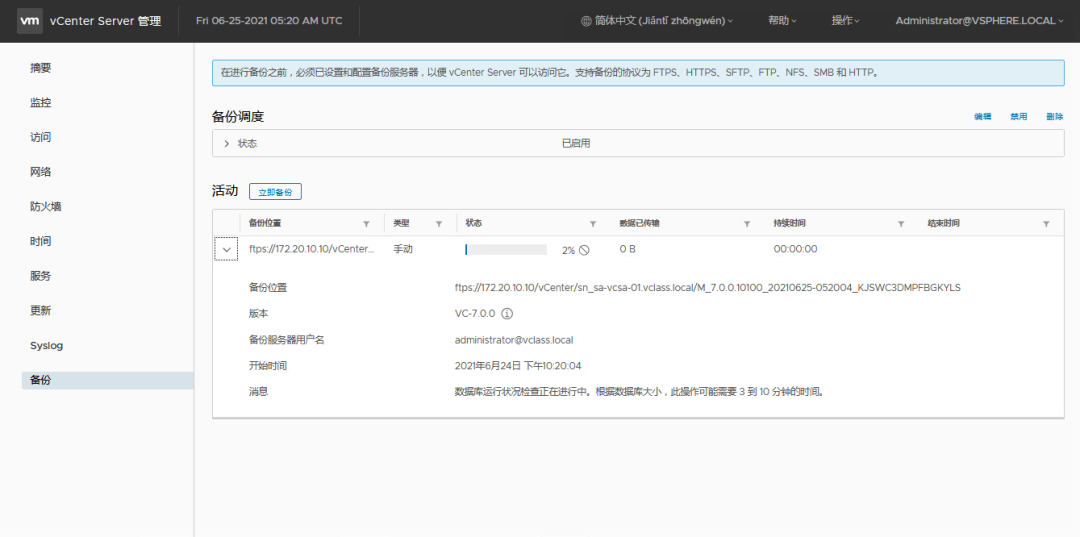The height and width of the screenshot is (537, 1080).
Task: Click the database health check message text
Action: [x=639, y=392]
